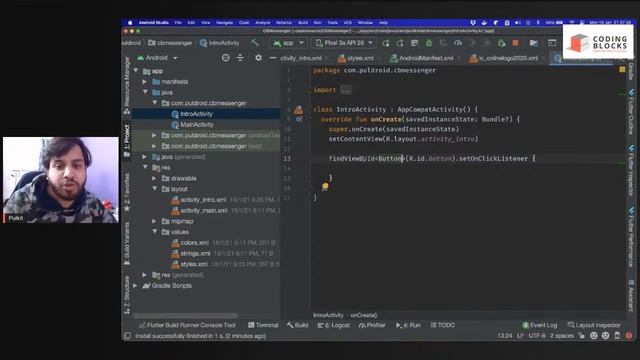Toggle the Structure side tab
This screenshot has width=640, height=360.
[127, 295]
